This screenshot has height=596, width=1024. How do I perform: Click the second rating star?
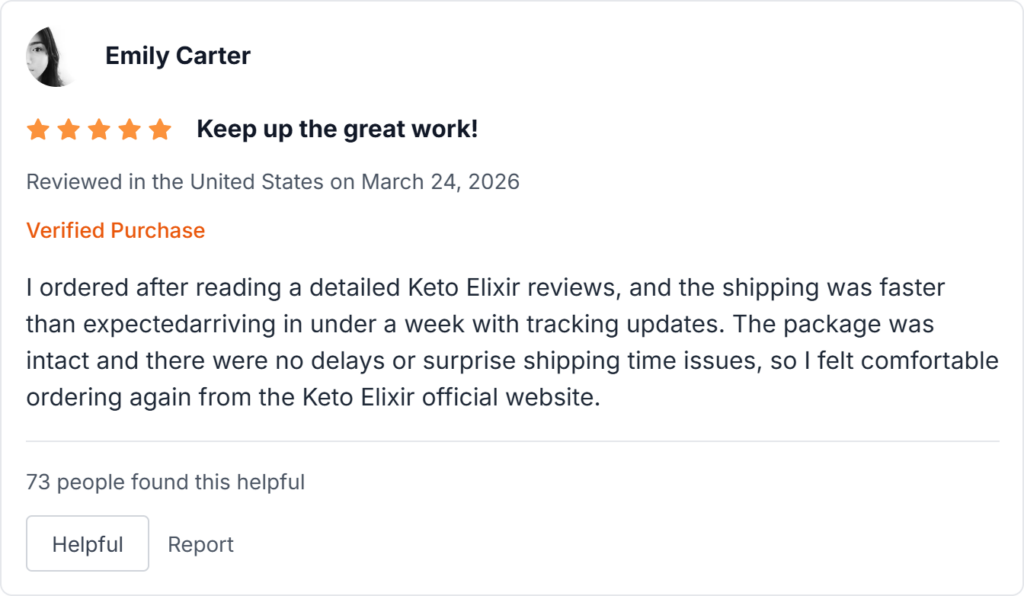click(68, 130)
